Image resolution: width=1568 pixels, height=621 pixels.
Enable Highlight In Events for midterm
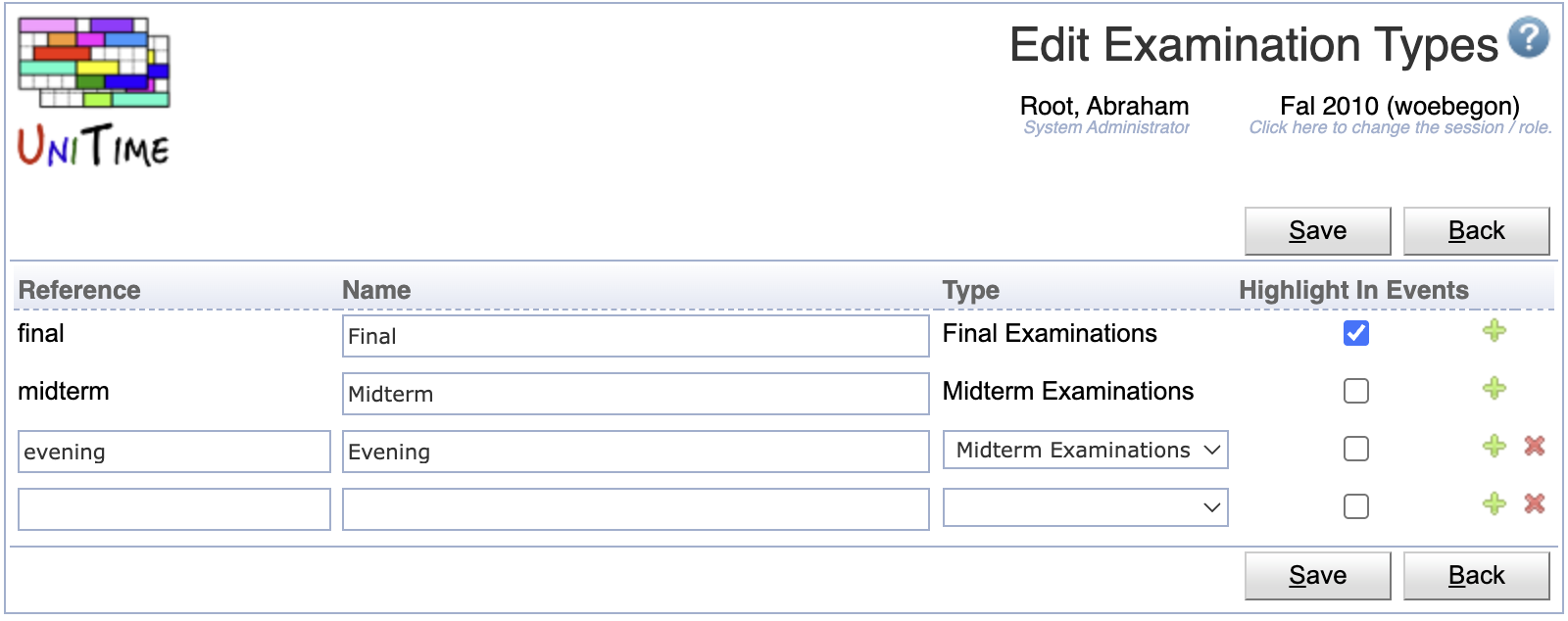[x=1356, y=391]
